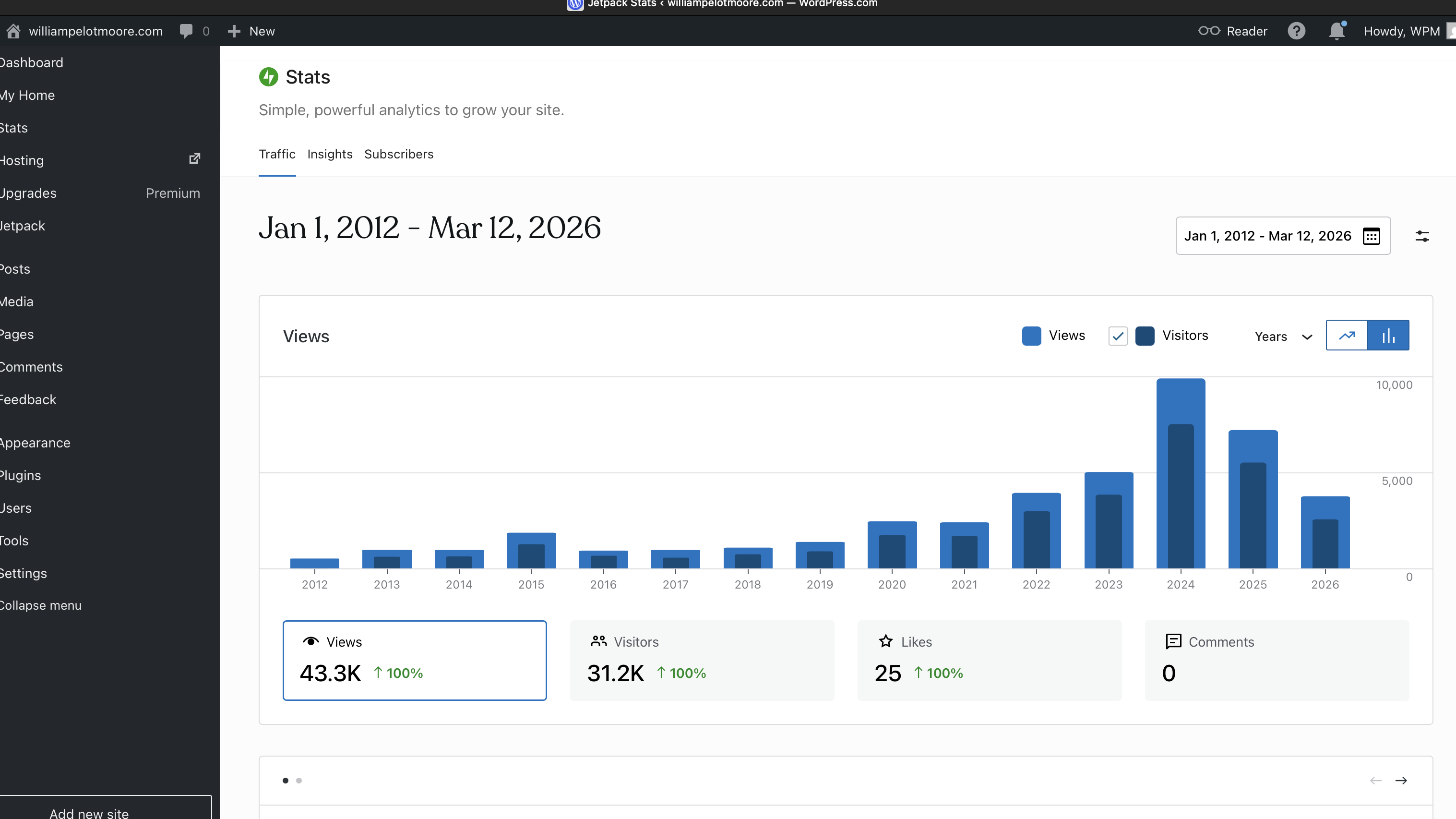Switch to bar chart view
This screenshot has width=1456, height=819.
[x=1388, y=336]
